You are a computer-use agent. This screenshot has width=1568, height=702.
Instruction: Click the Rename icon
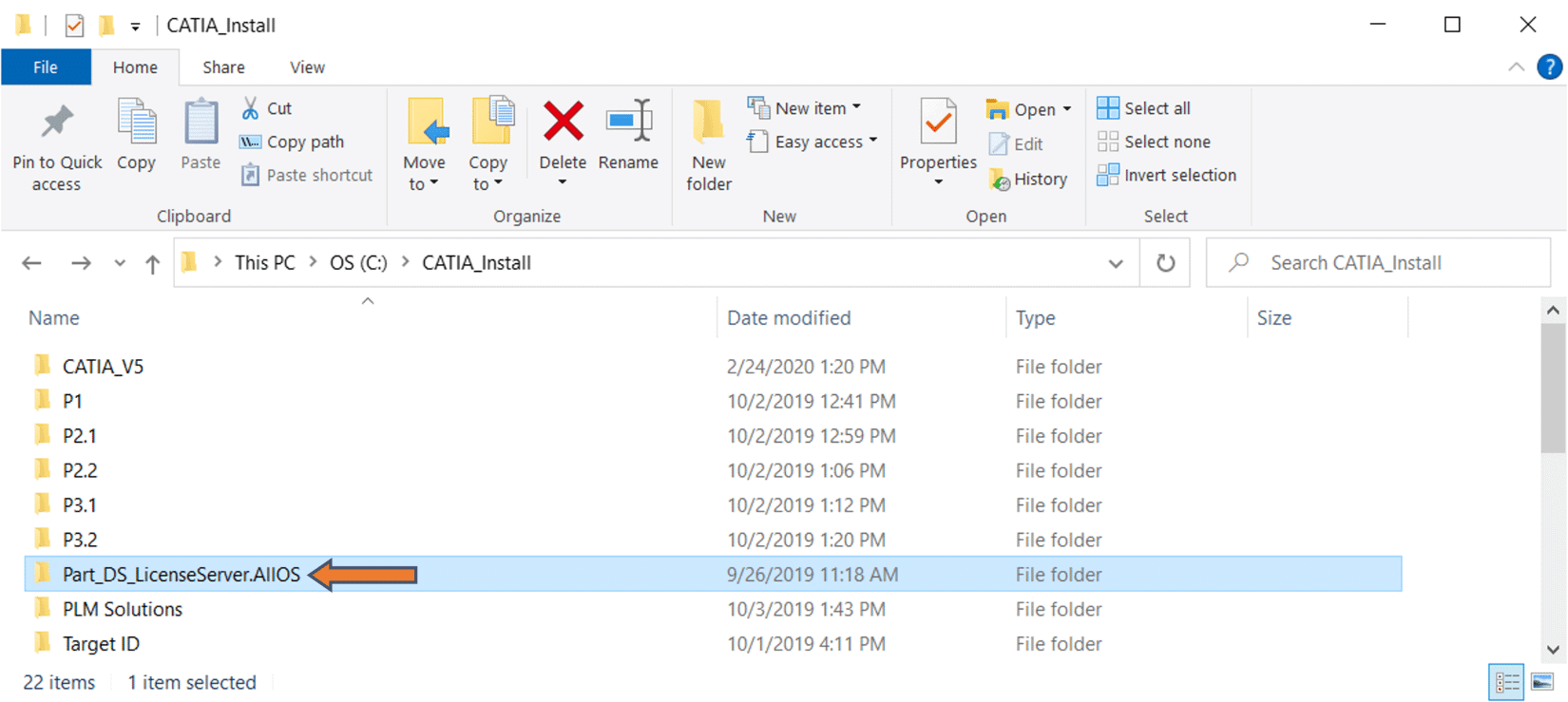pyautogui.click(x=629, y=122)
